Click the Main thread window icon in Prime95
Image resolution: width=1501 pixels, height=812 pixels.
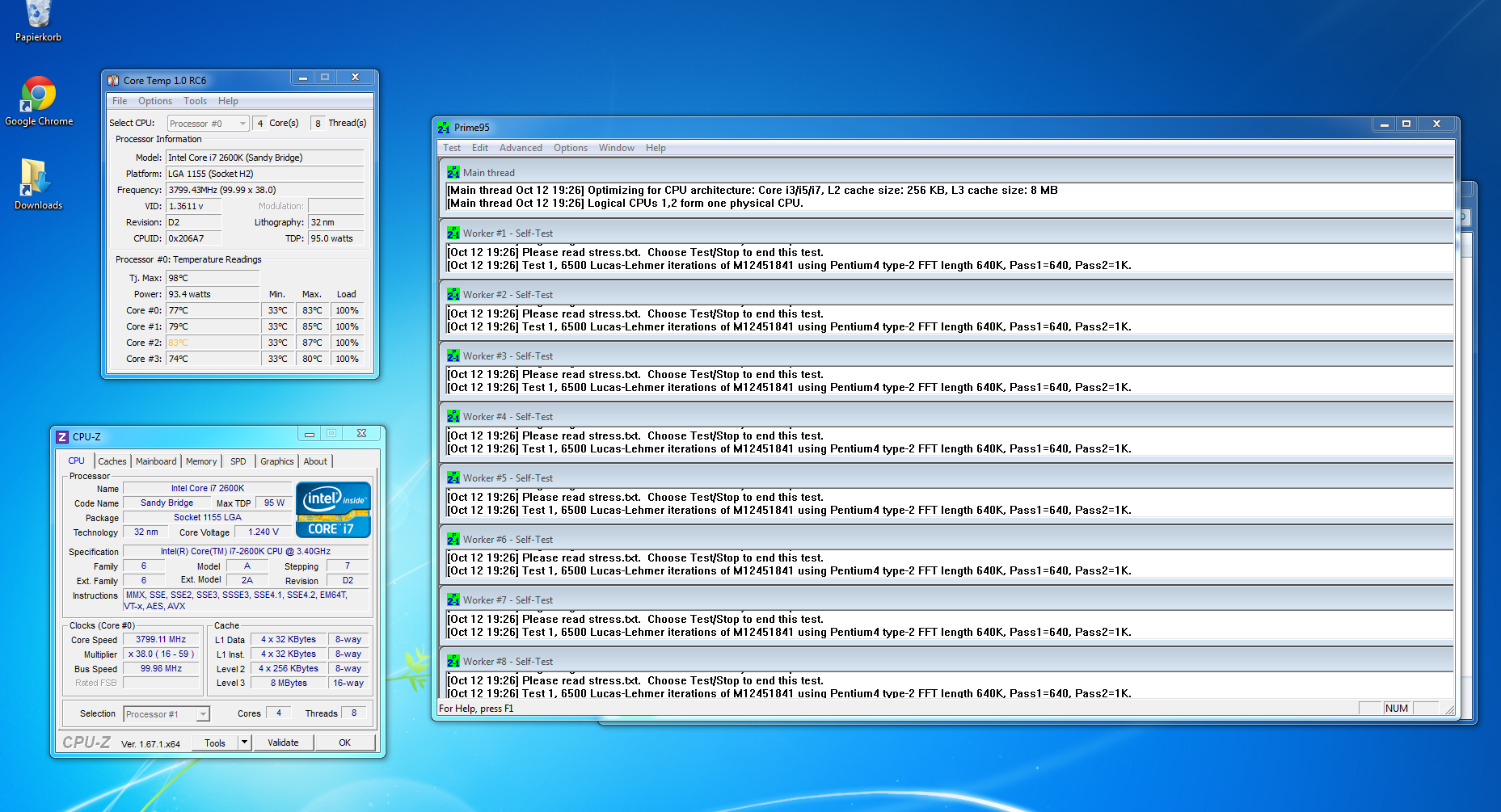point(453,173)
